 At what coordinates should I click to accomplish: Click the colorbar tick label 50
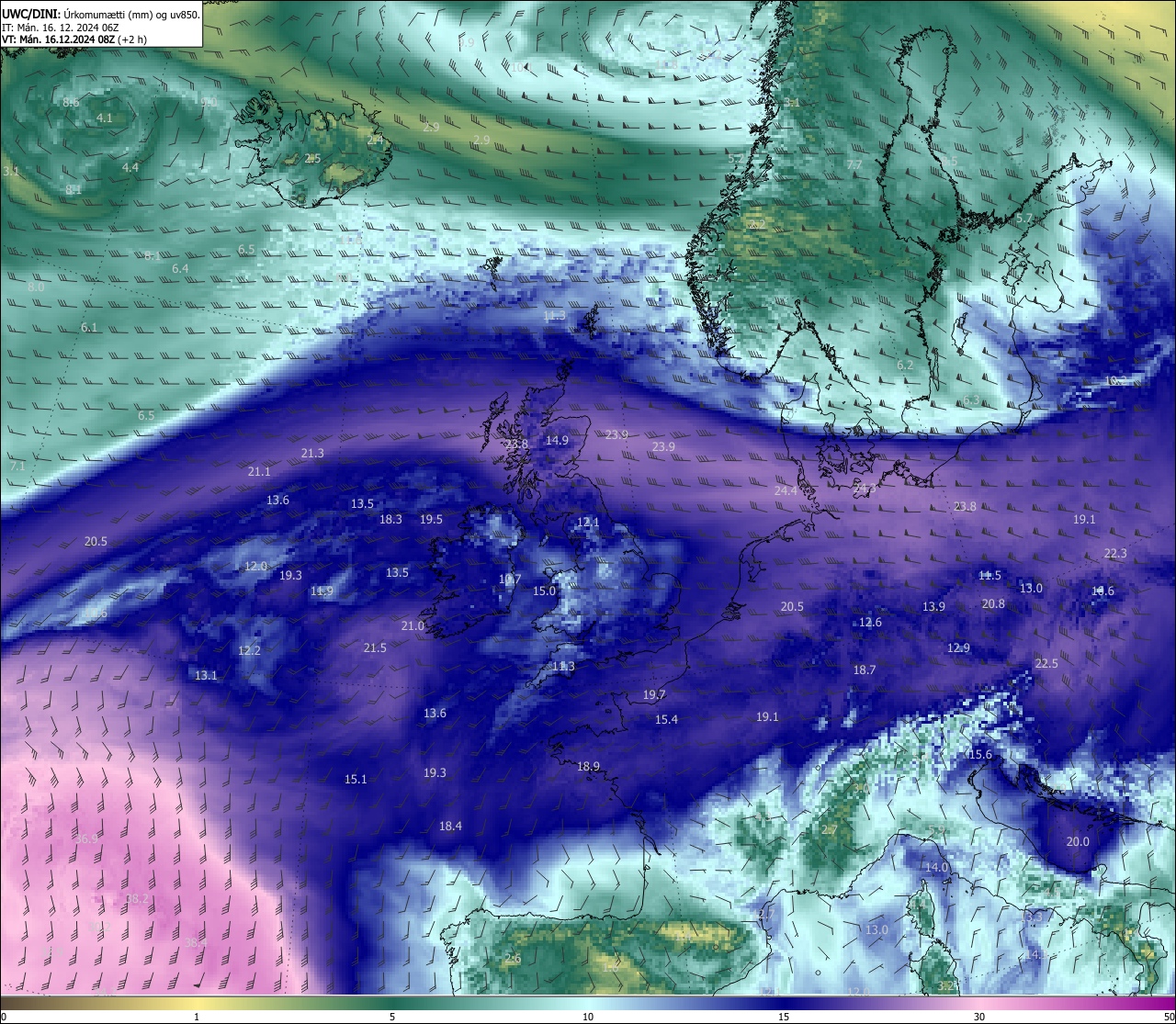click(1169, 1017)
